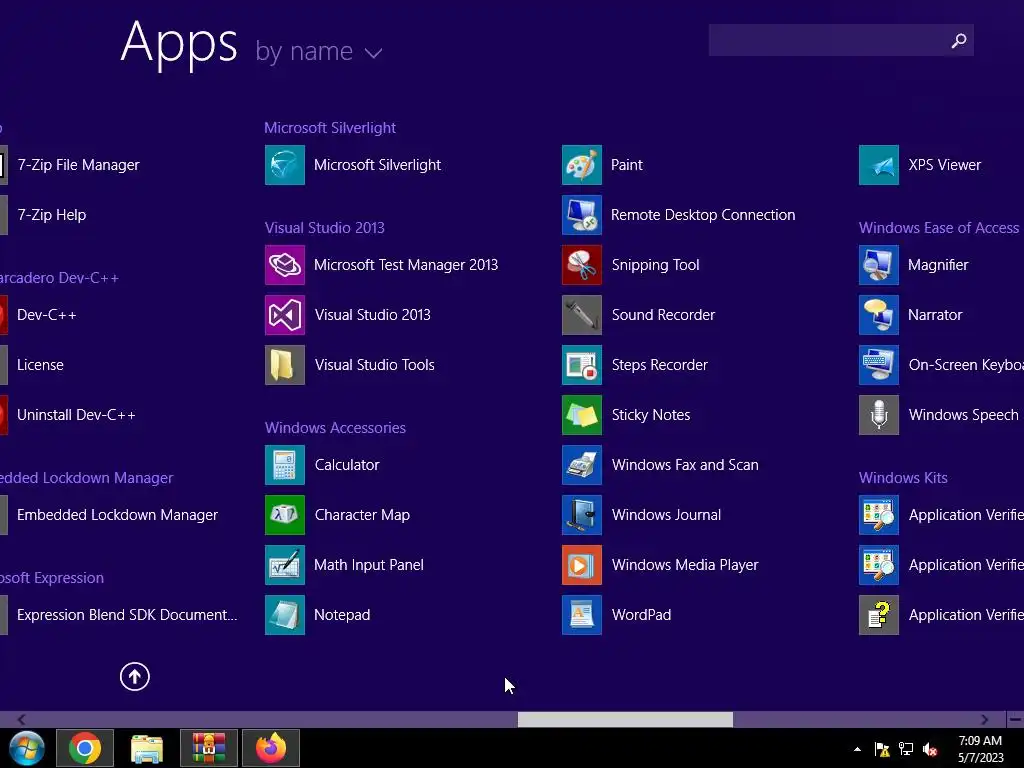Open Sticky Notes icon
Viewport: 1024px width, 768px height.
pos(582,415)
